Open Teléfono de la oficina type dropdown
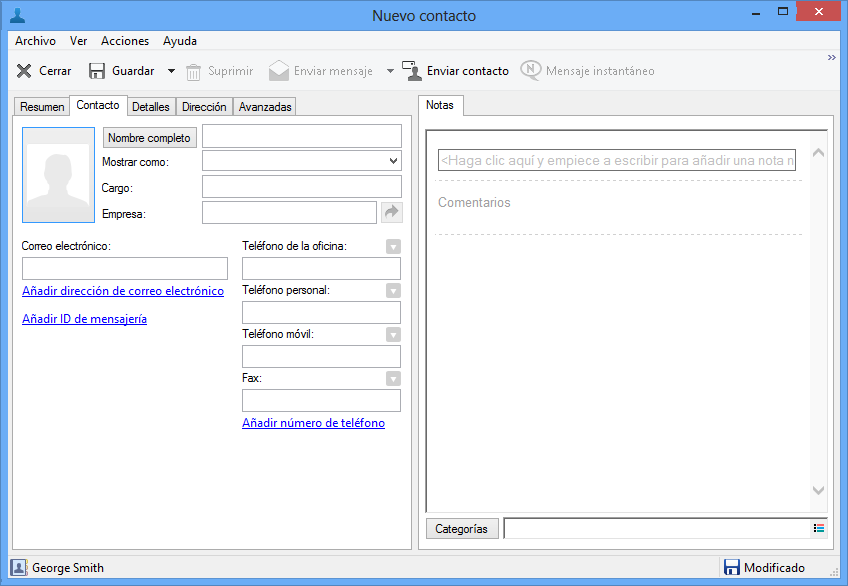This screenshot has height=586, width=848. 393,247
